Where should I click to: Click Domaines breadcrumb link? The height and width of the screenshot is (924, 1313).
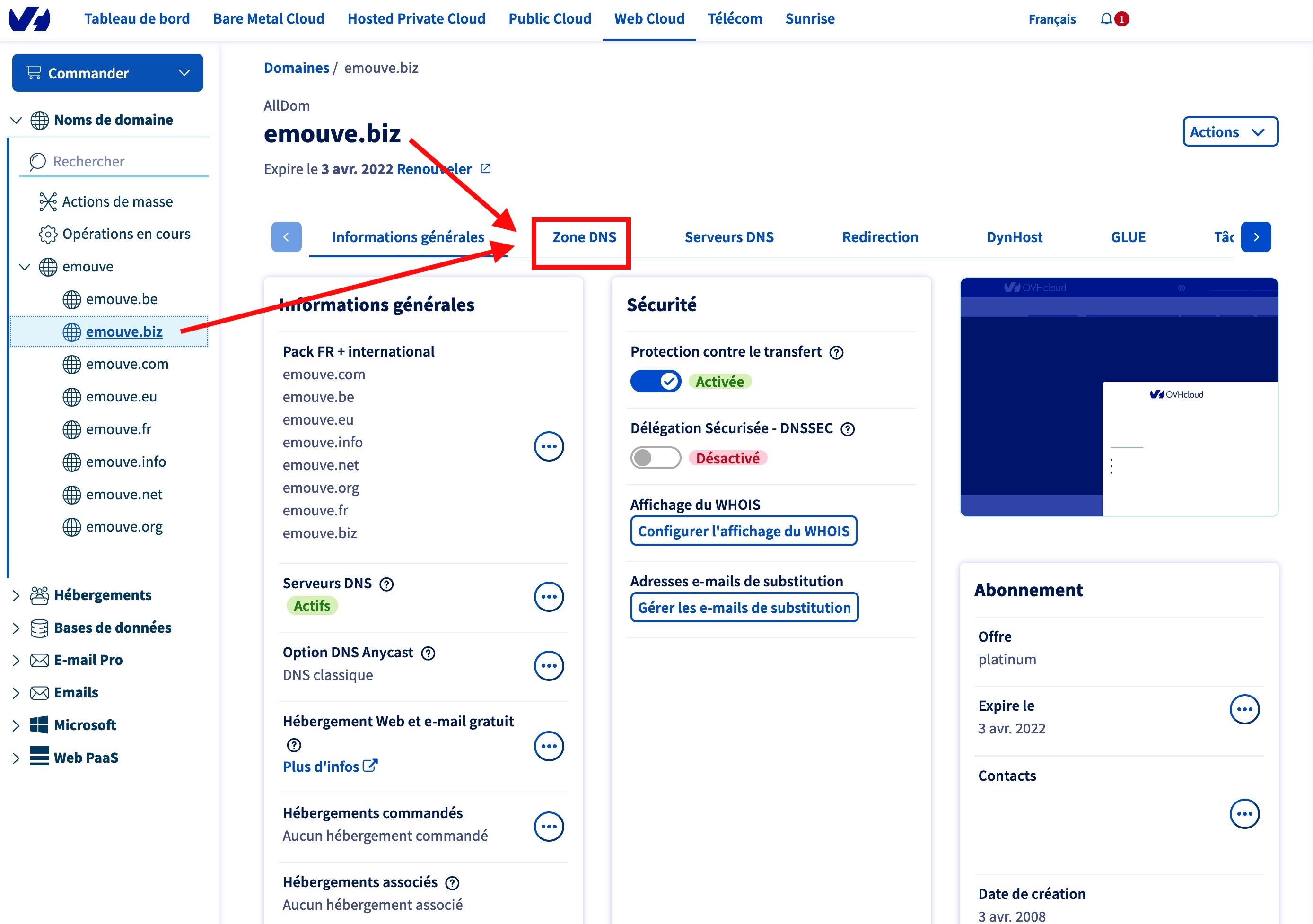pos(296,68)
